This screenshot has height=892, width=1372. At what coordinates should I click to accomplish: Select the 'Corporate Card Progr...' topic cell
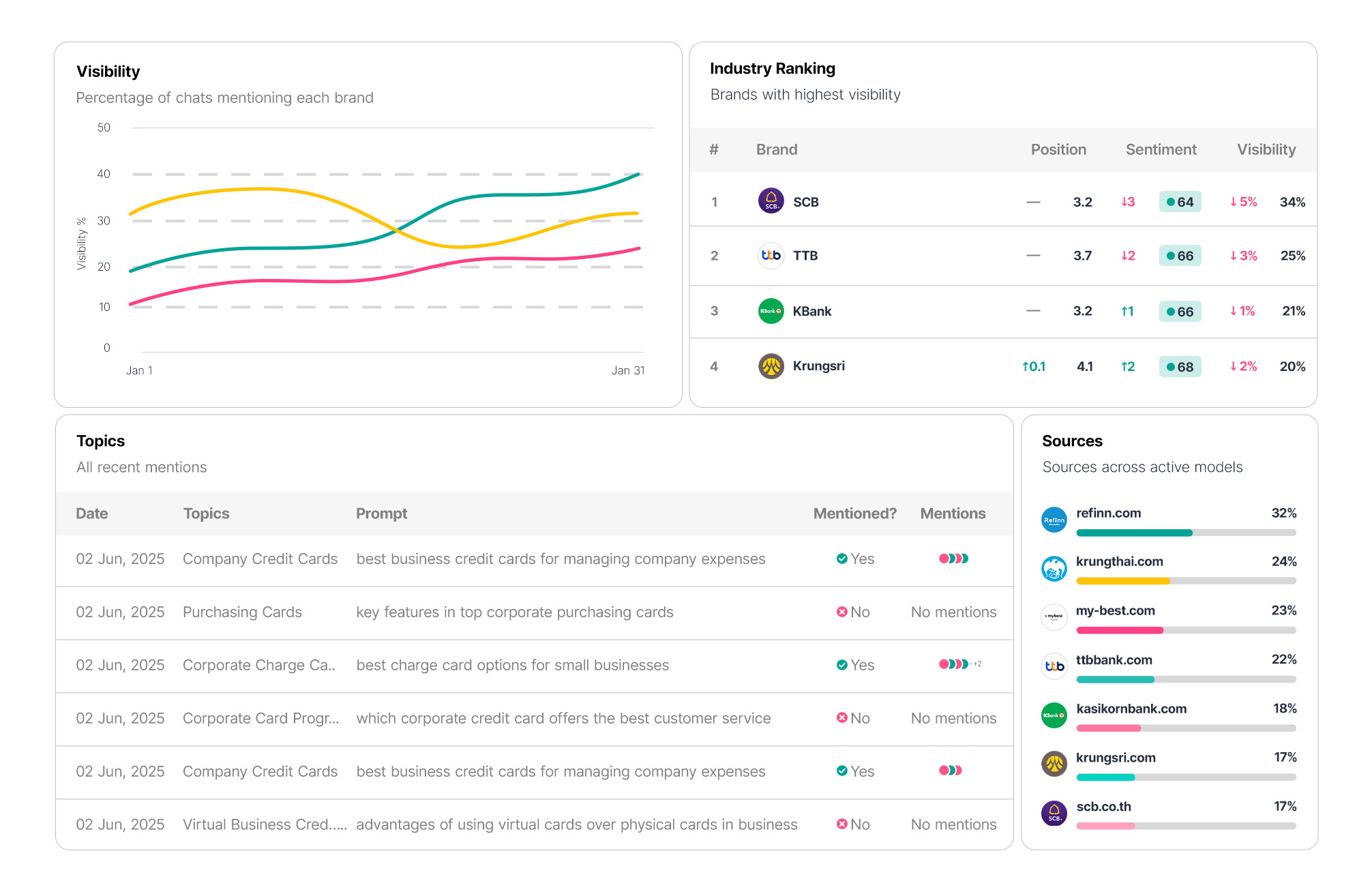(x=260, y=718)
